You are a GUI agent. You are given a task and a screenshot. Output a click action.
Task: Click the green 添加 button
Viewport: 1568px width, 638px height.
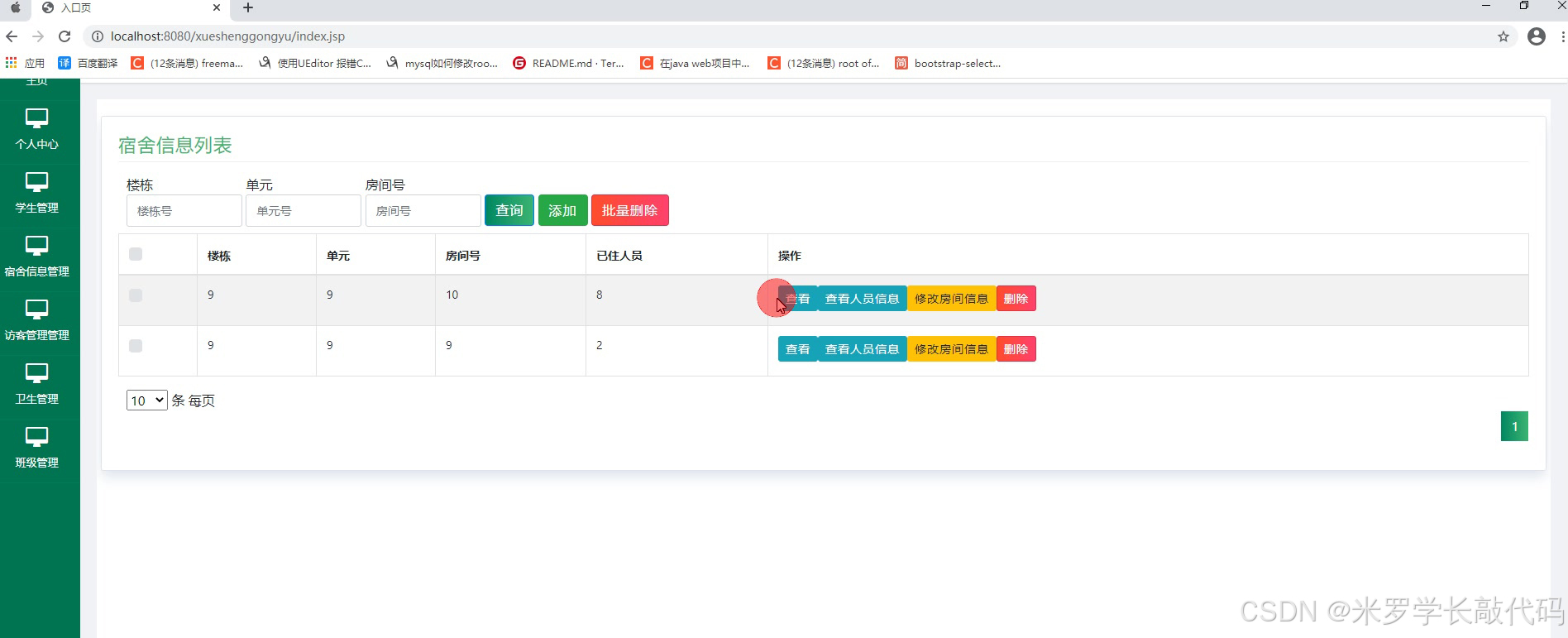[x=562, y=210]
